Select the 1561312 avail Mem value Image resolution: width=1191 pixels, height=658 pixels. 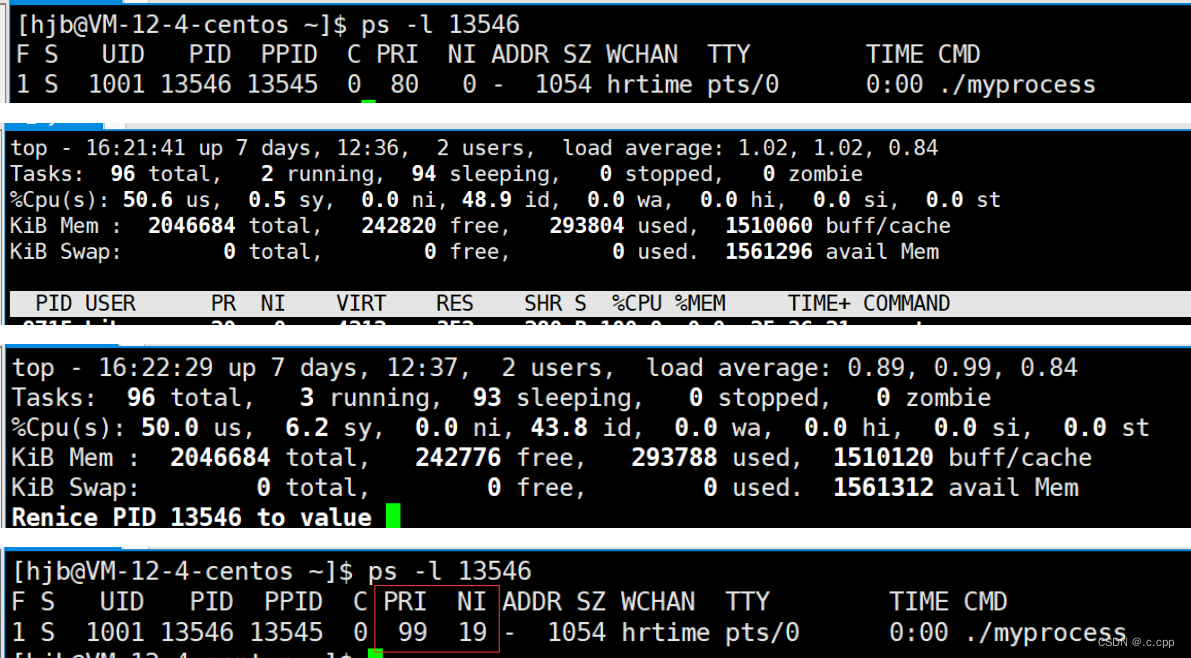(883, 487)
